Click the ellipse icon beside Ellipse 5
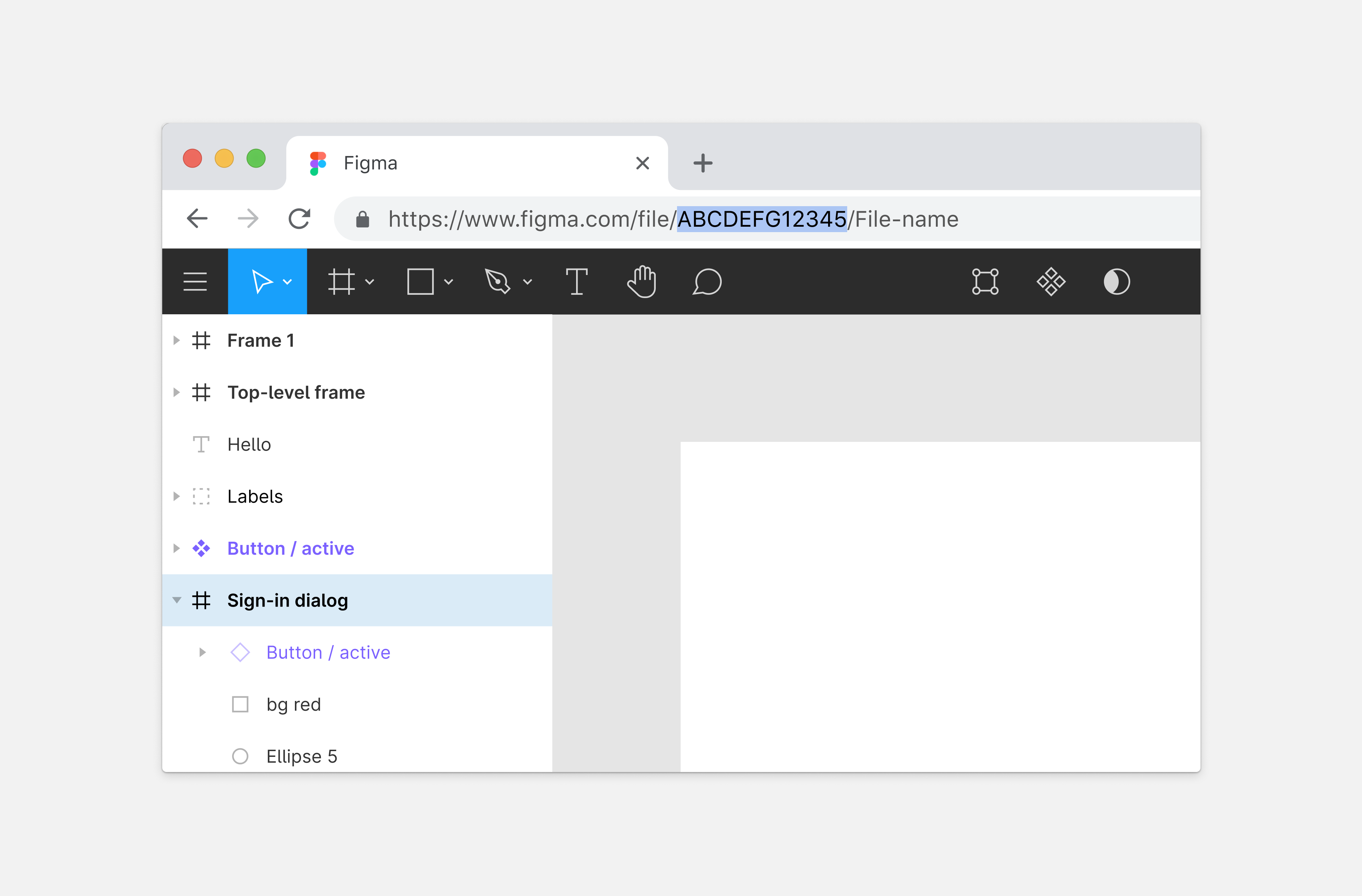 click(x=240, y=757)
